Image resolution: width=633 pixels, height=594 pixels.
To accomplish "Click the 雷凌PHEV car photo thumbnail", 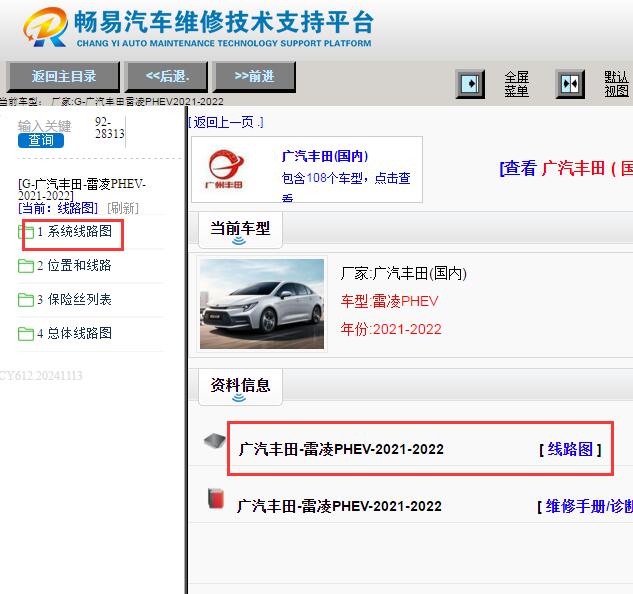I will [x=262, y=304].
